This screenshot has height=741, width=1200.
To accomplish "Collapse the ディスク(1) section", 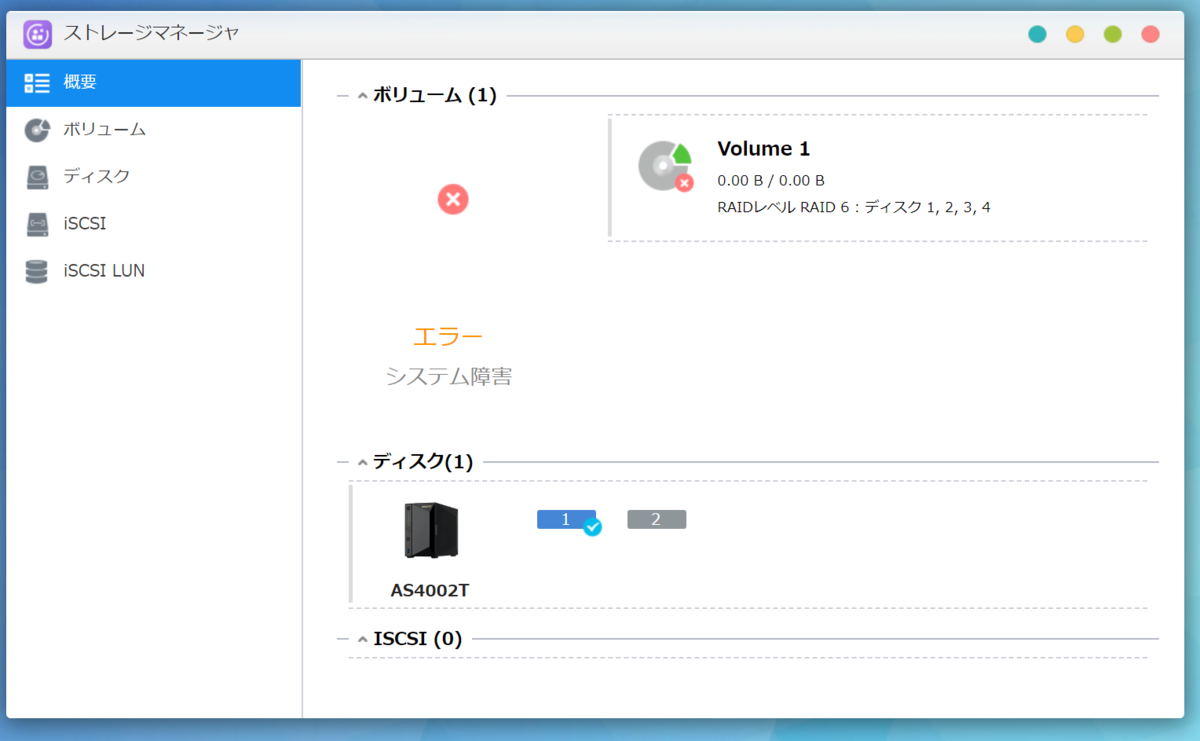I will click(x=361, y=462).
